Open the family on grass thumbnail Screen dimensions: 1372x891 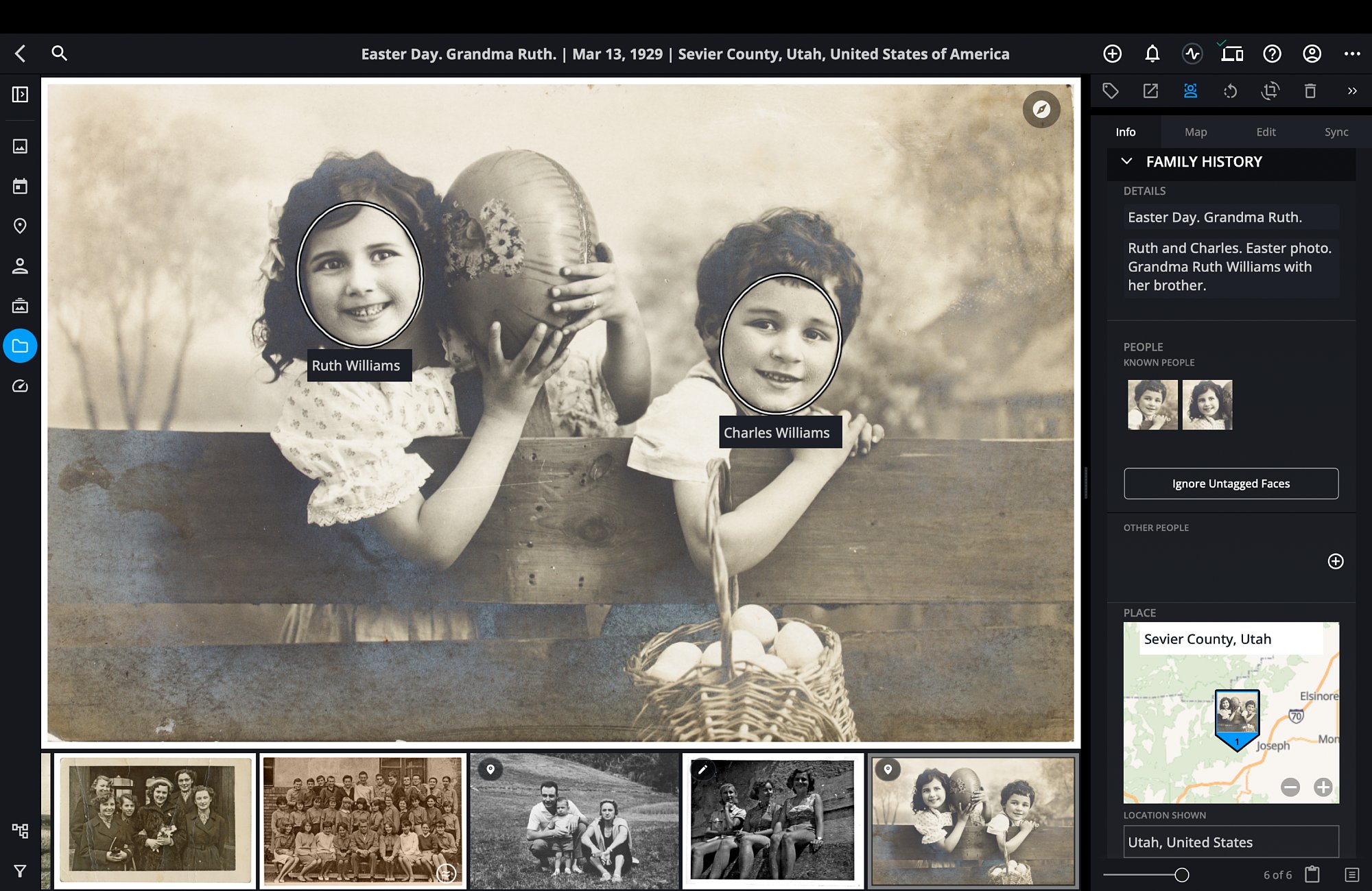574,821
